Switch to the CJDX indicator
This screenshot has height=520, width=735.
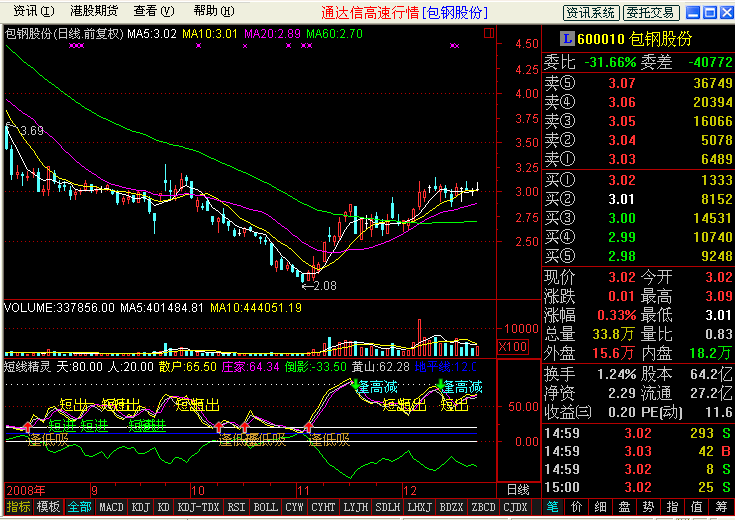point(515,507)
